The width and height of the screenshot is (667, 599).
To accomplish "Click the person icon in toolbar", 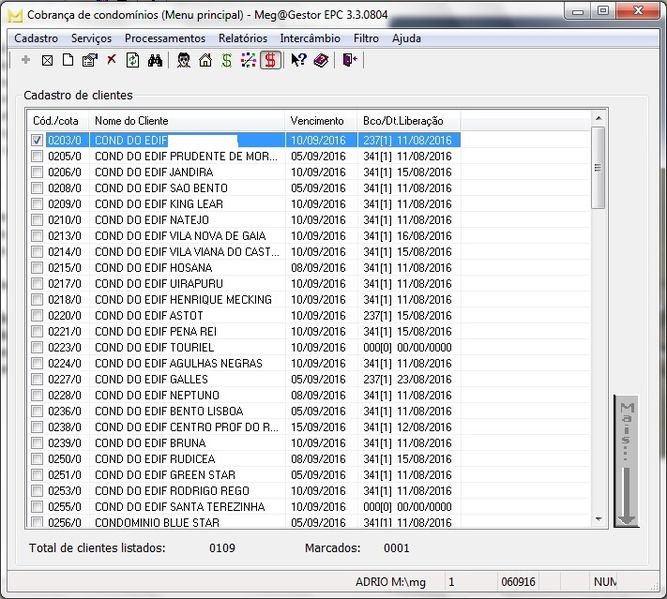I will click(x=184, y=61).
